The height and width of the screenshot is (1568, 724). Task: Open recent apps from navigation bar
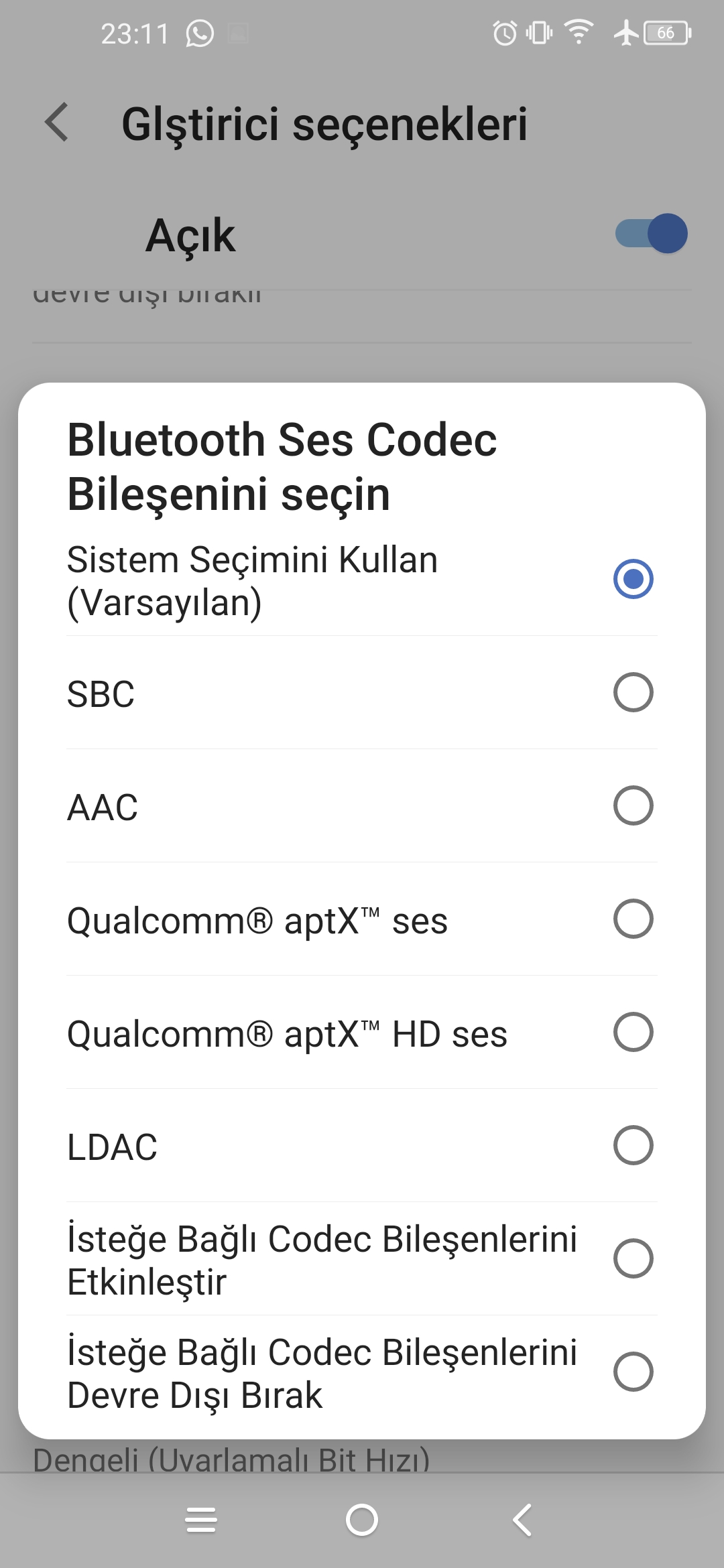[201, 1520]
